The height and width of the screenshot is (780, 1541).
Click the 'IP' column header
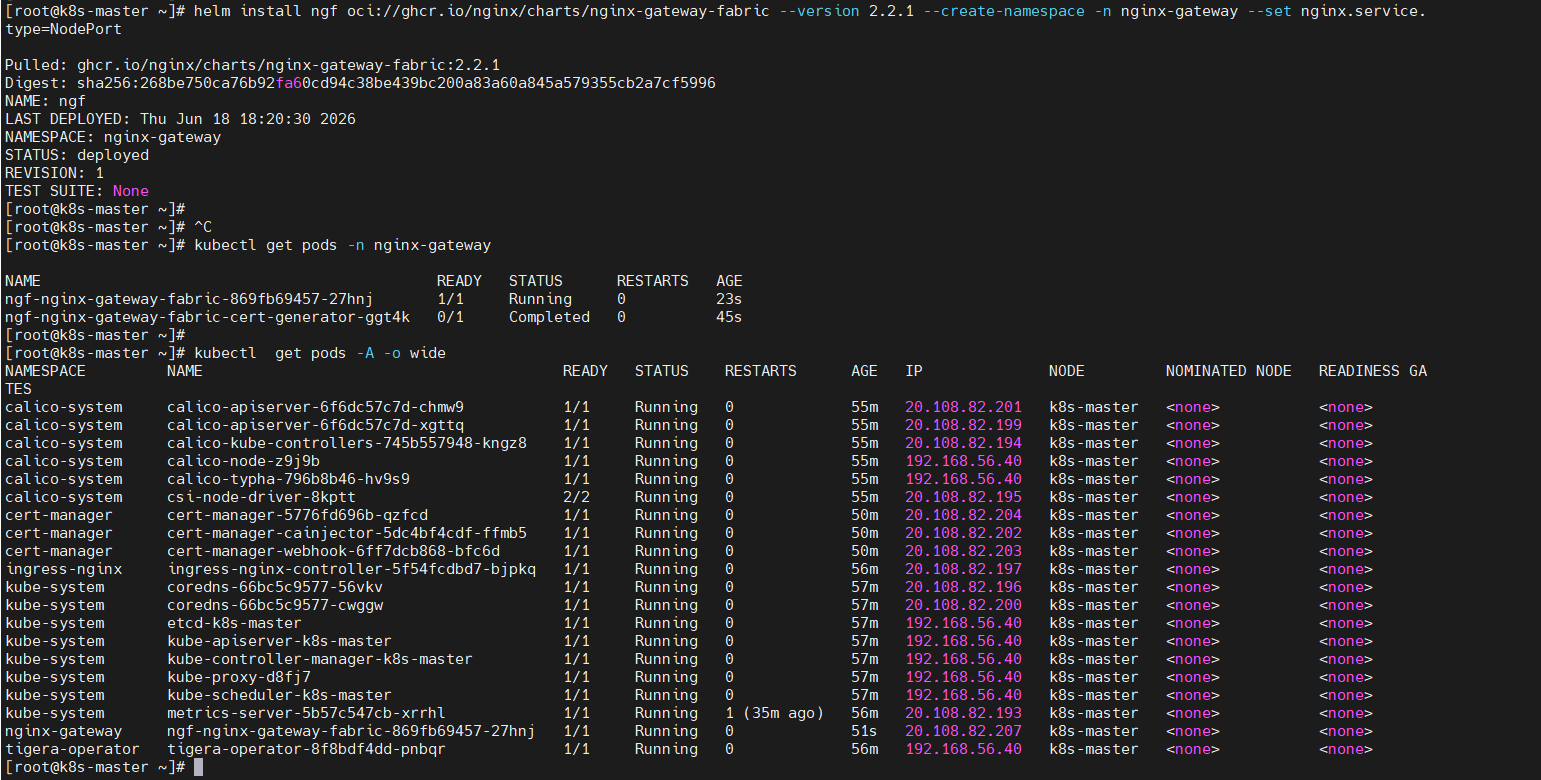(x=914, y=371)
